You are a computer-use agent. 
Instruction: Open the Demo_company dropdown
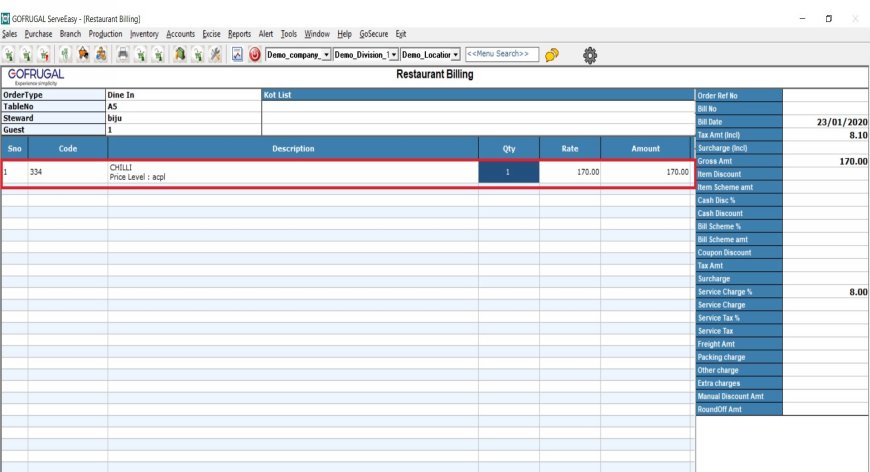(x=298, y=55)
